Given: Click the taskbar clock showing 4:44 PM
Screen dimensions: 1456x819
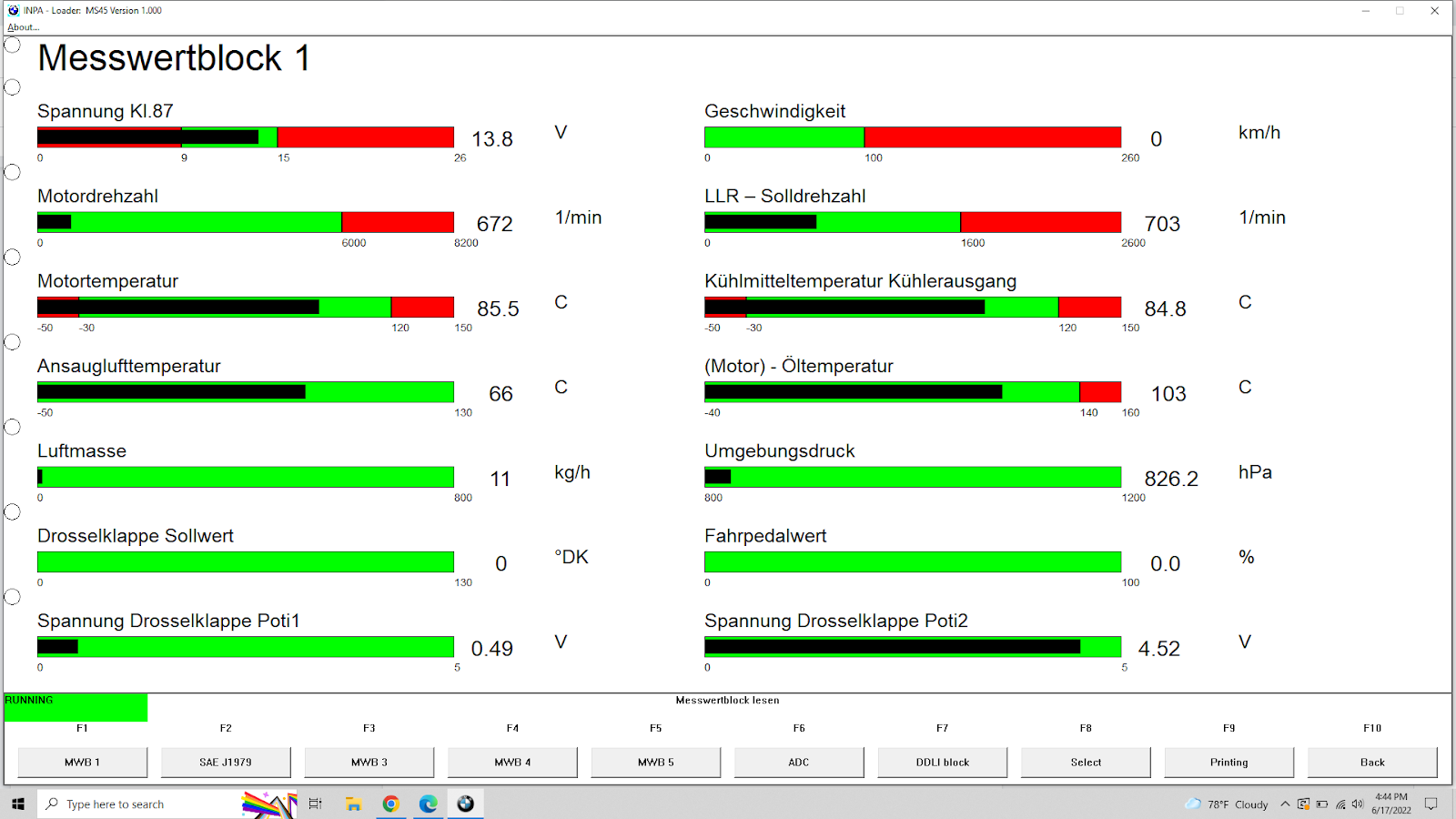Looking at the screenshot, I should point(1390,804).
